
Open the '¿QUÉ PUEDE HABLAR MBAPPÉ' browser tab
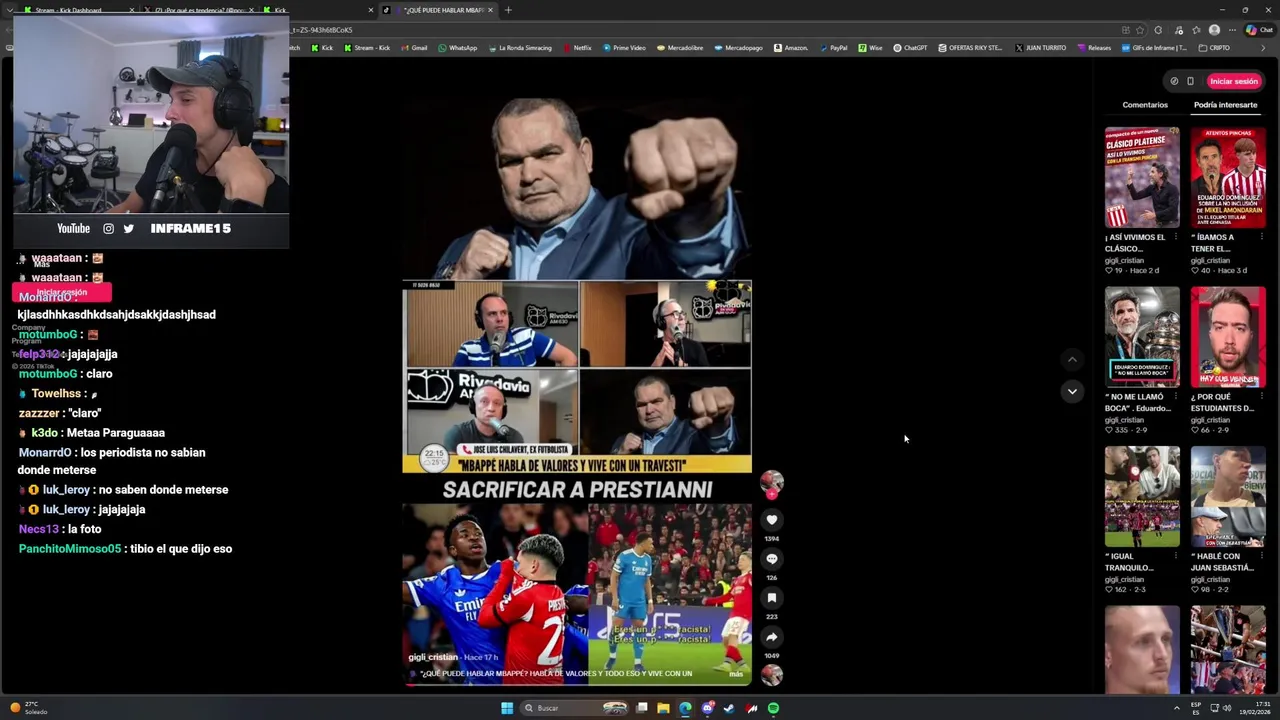coord(436,10)
